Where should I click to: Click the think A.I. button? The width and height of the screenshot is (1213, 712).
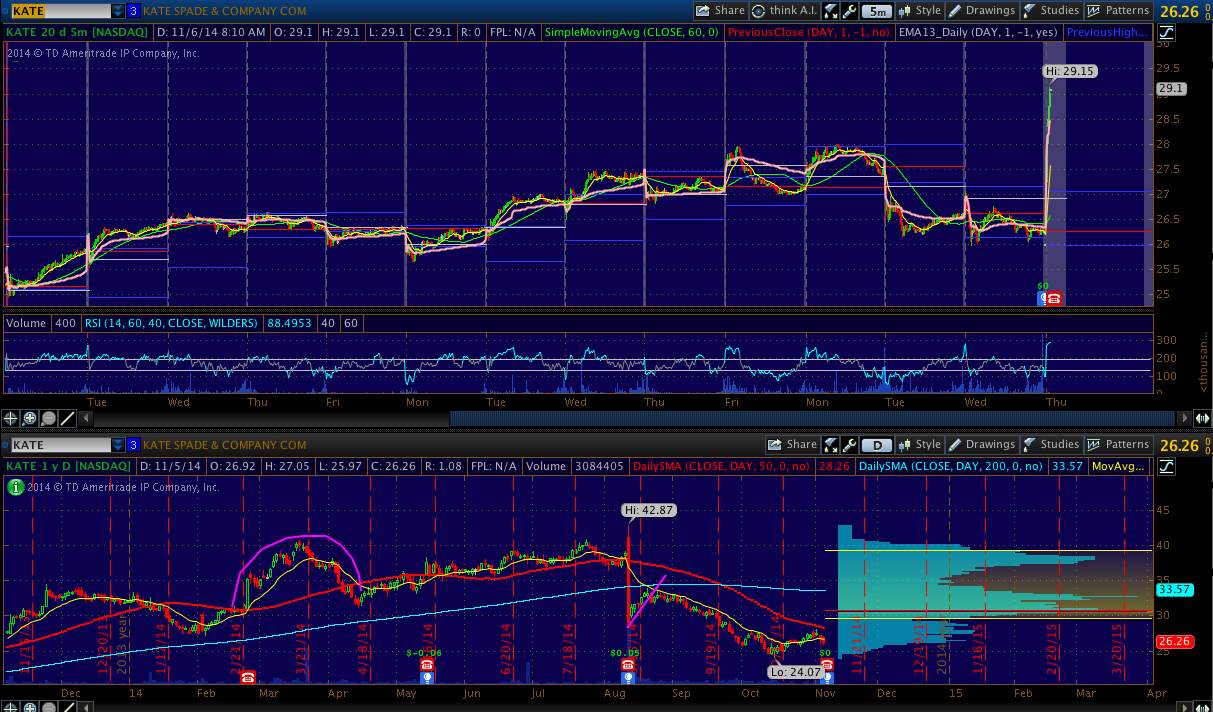coord(785,11)
